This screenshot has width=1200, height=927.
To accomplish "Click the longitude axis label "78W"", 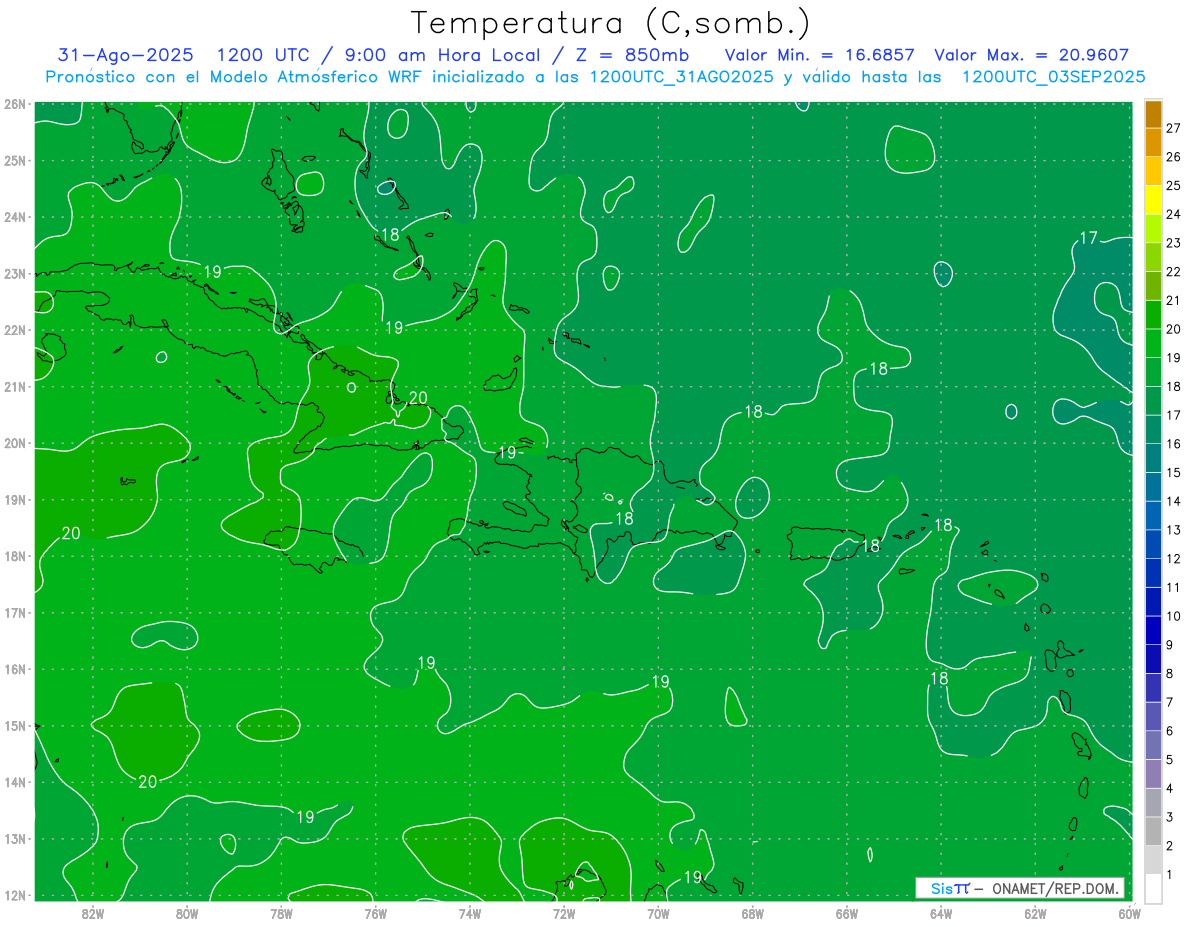I will click(281, 912).
